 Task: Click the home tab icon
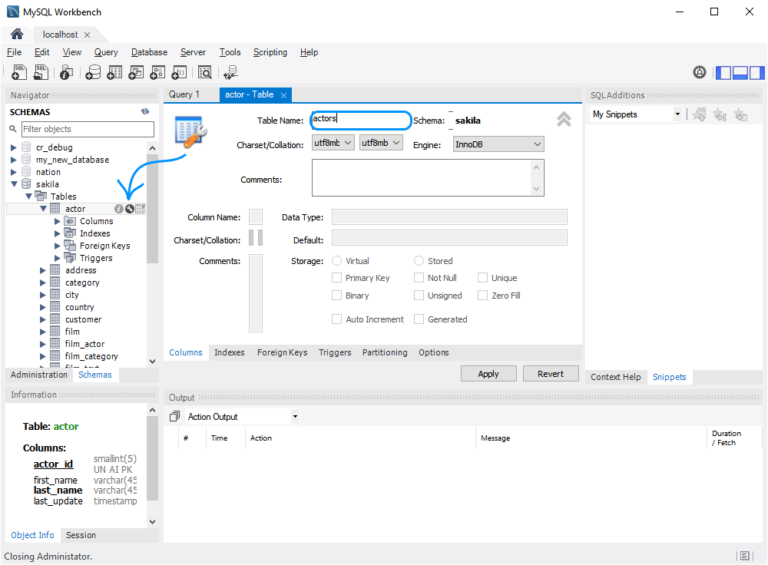(17, 34)
